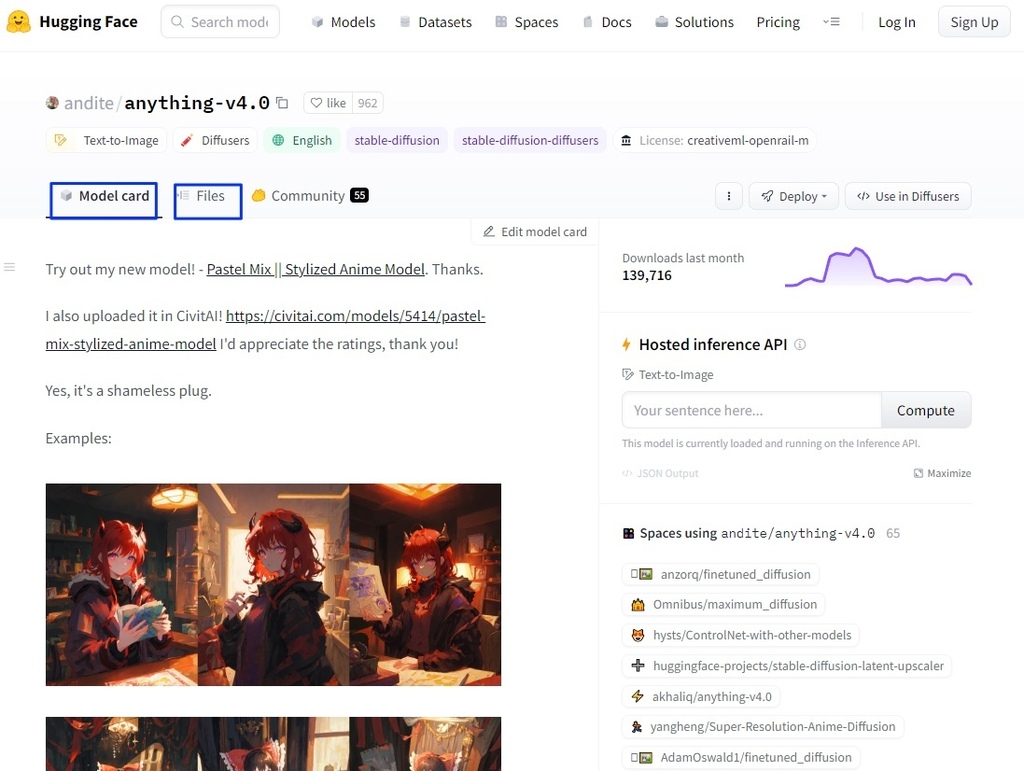1024x771 pixels.
Task: Open hysts/ControlNet-with-other-models space
Action: tap(741, 635)
